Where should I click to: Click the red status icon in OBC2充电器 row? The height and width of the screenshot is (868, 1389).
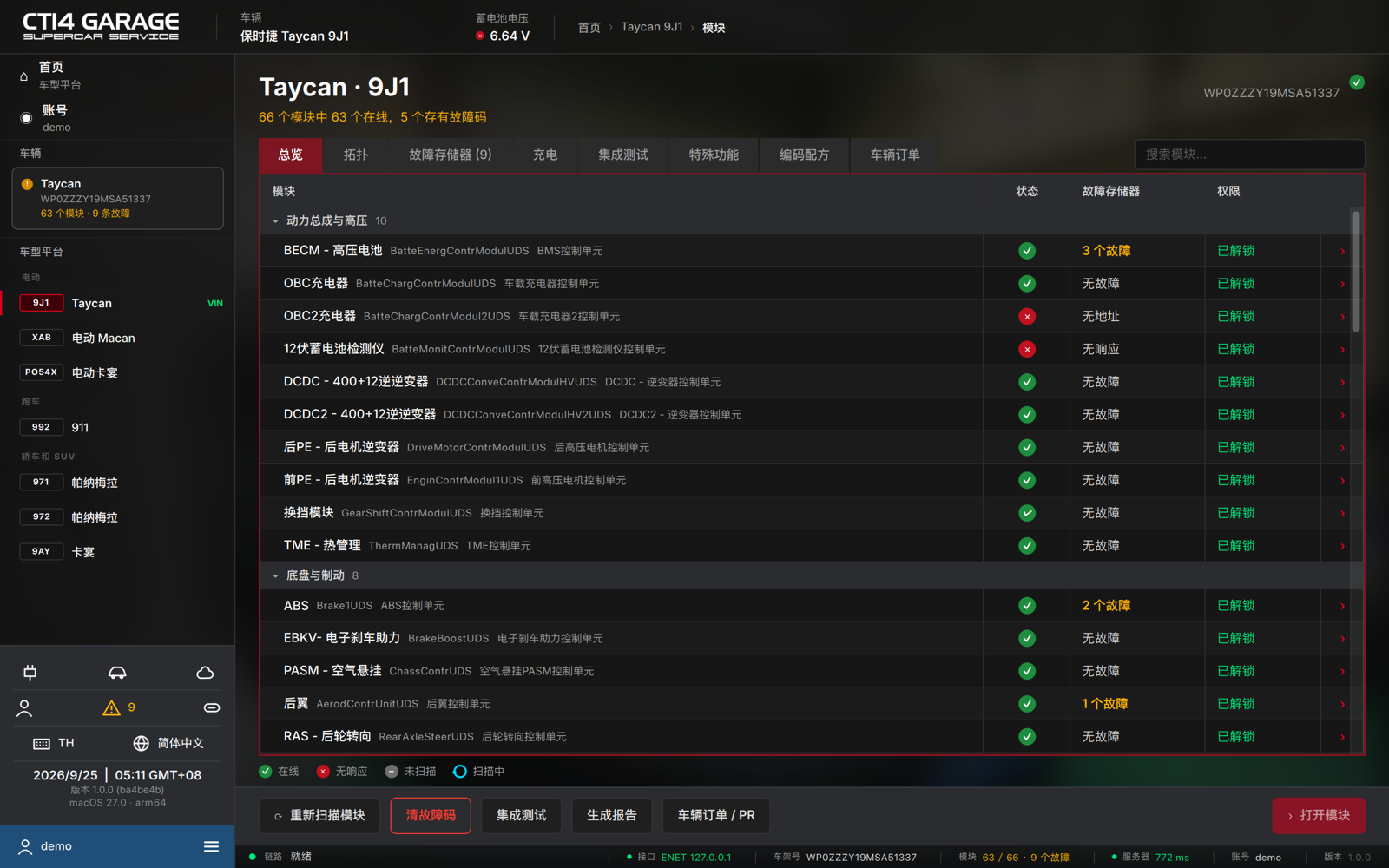[x=1027, y=317]
